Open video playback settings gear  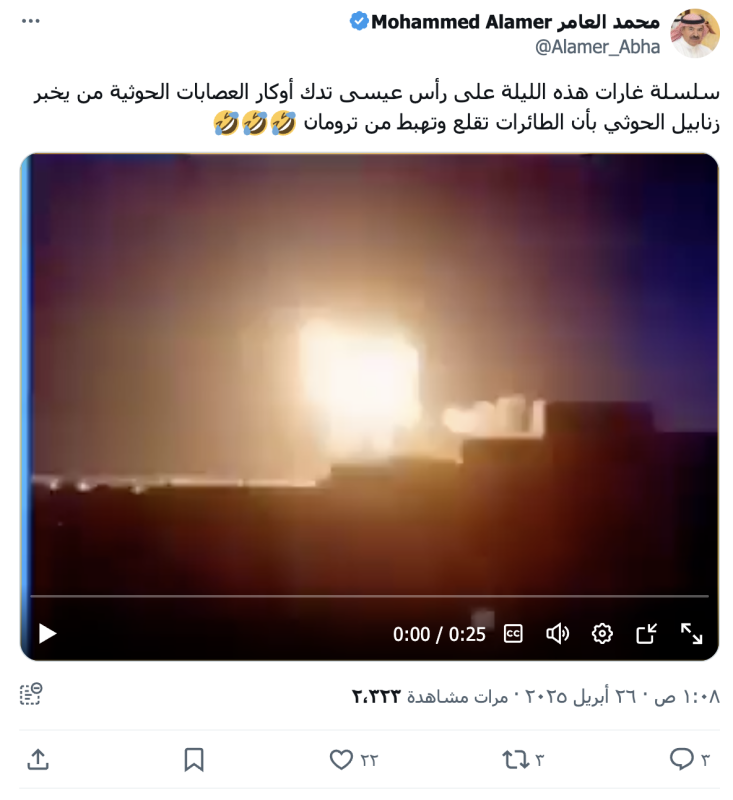pyautogui.click(x=602, y=634)
